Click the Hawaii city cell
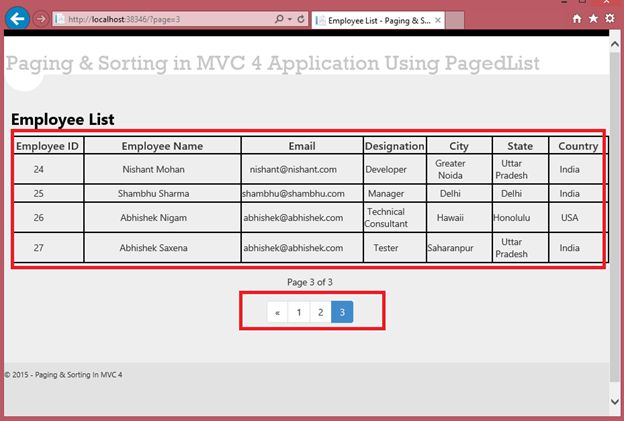624x421 pixels. tap(450, 218)
